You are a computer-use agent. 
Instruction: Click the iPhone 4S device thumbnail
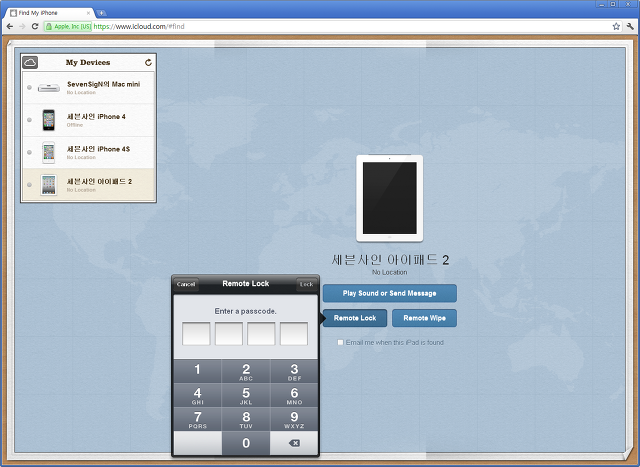[49, 152]
